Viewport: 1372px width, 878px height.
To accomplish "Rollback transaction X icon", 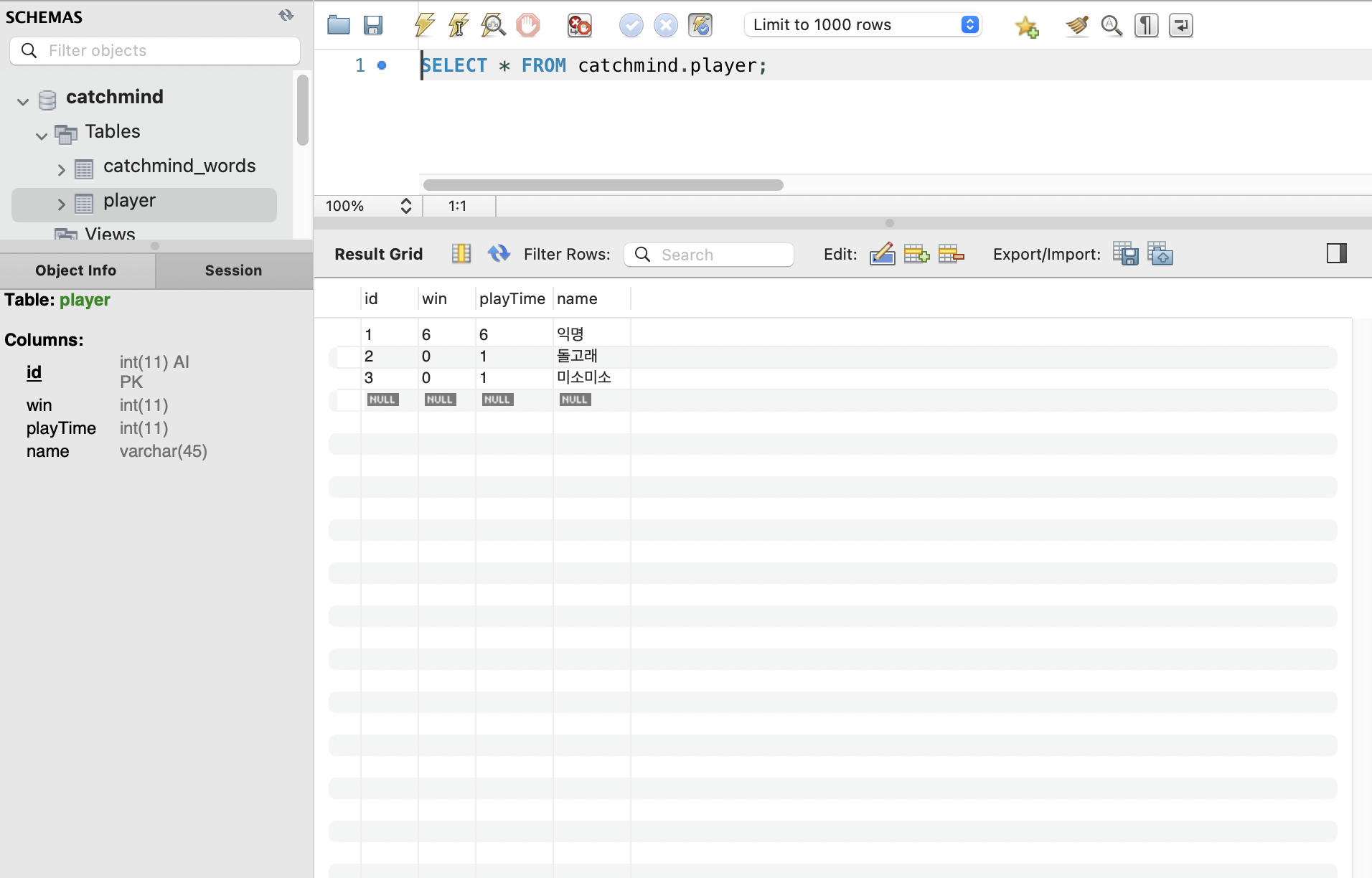I will coord(666,25).
